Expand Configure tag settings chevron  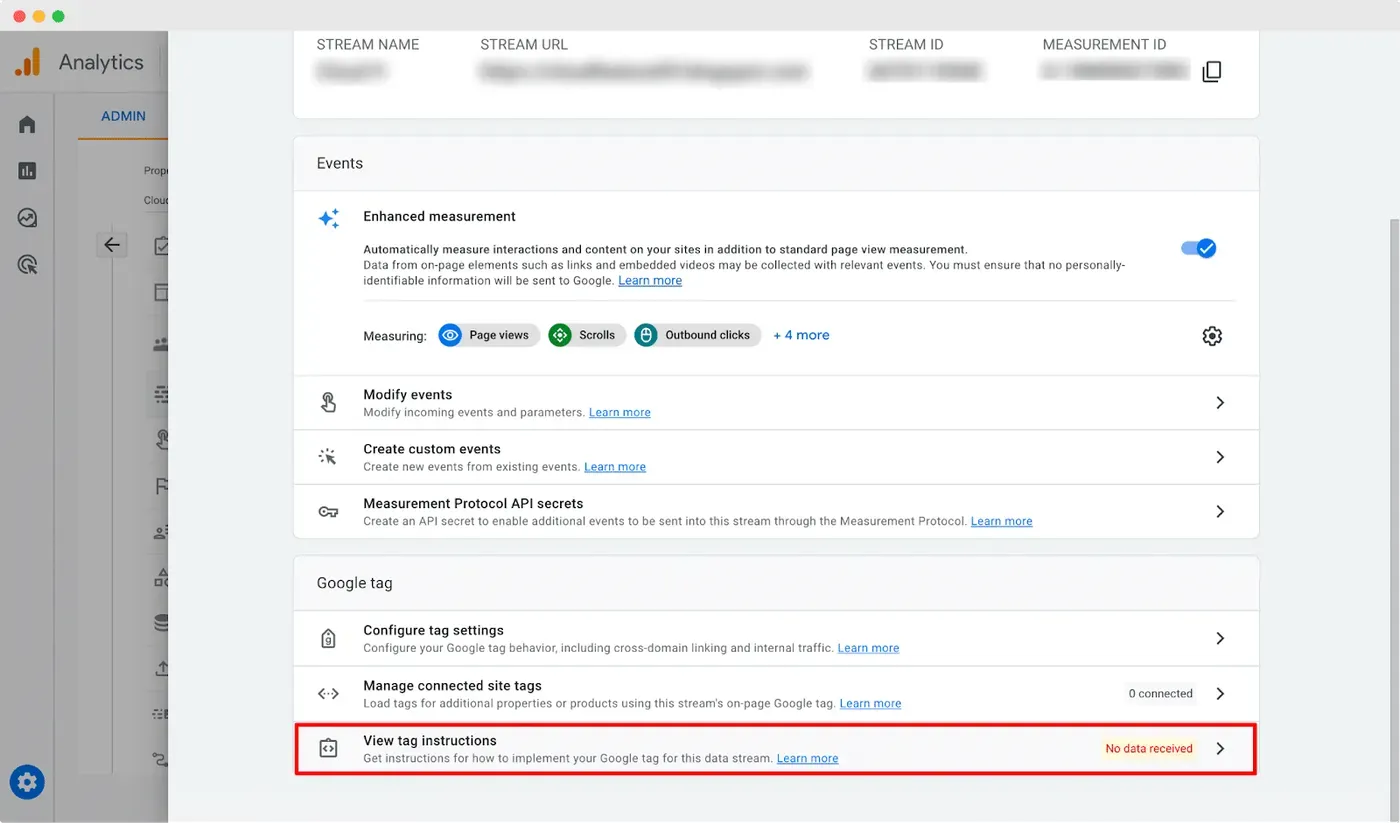(1220, 639)
